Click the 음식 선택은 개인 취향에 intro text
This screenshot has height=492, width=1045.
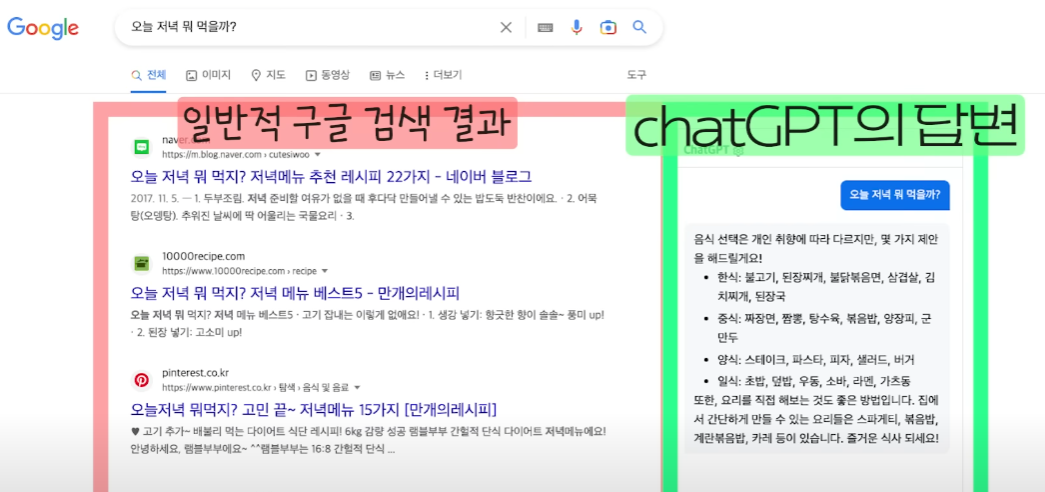click(816, 247)
